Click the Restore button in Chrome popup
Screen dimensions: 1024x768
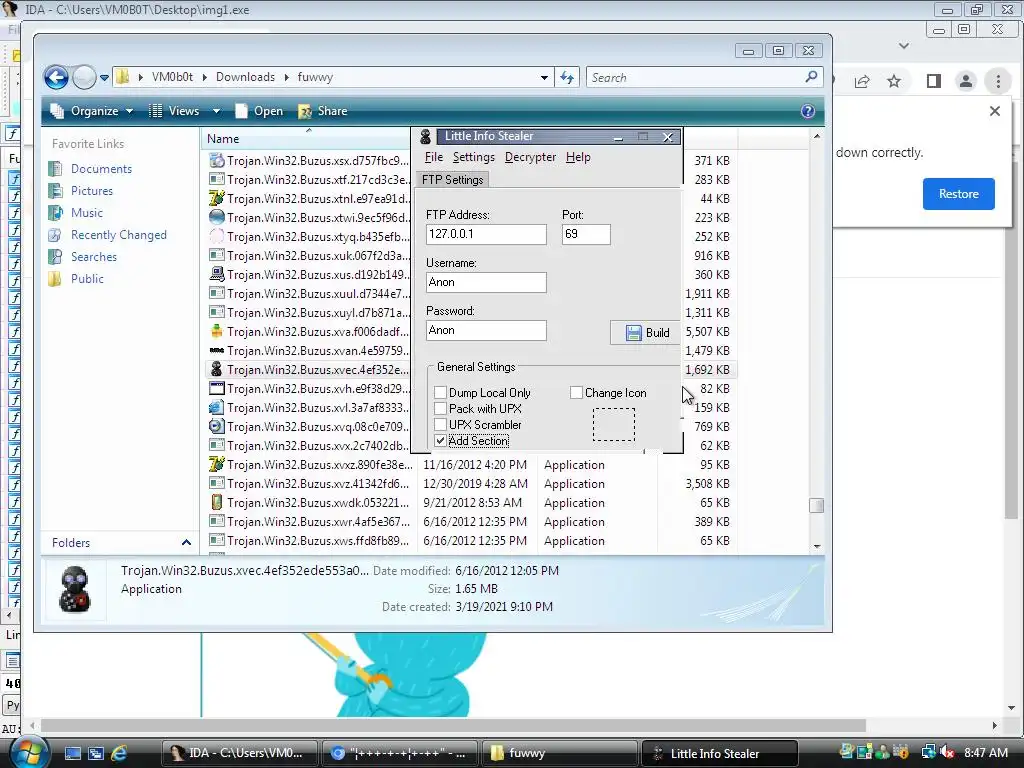[x=959, y=194]
